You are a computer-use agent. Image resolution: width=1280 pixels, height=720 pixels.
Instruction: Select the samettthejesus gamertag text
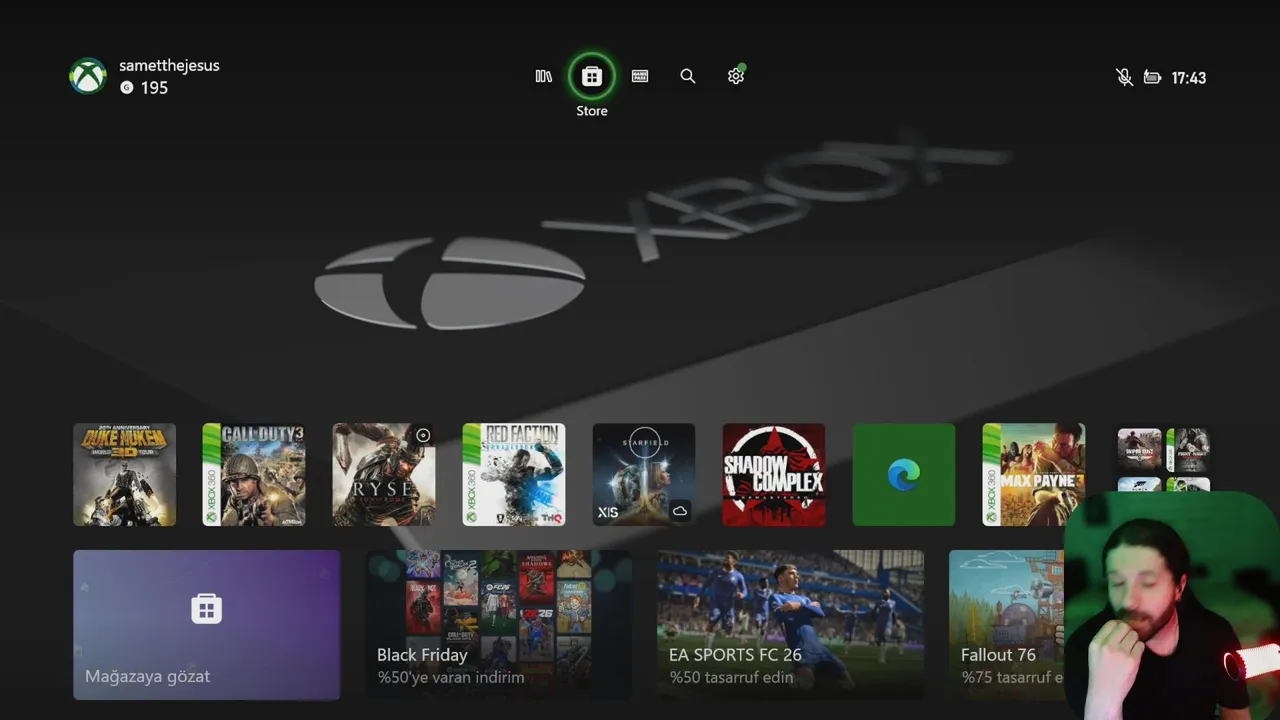[169, 65]
